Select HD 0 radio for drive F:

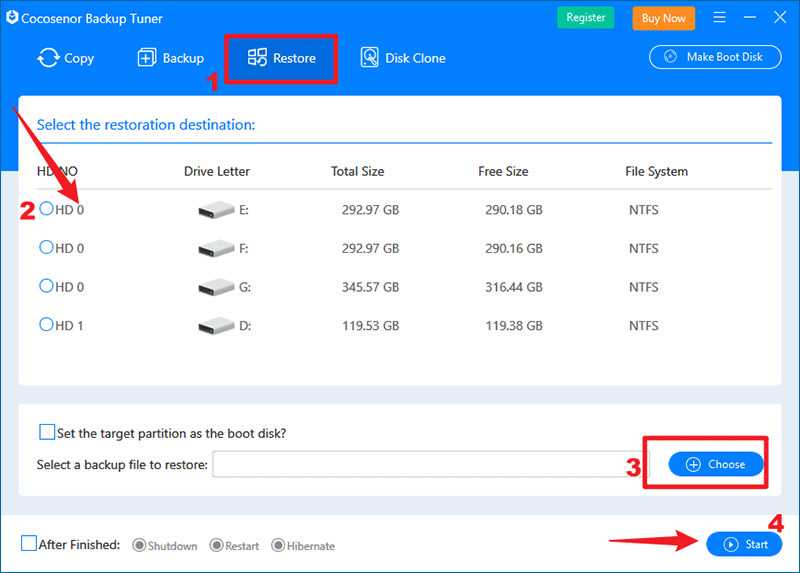coord(46,247)
